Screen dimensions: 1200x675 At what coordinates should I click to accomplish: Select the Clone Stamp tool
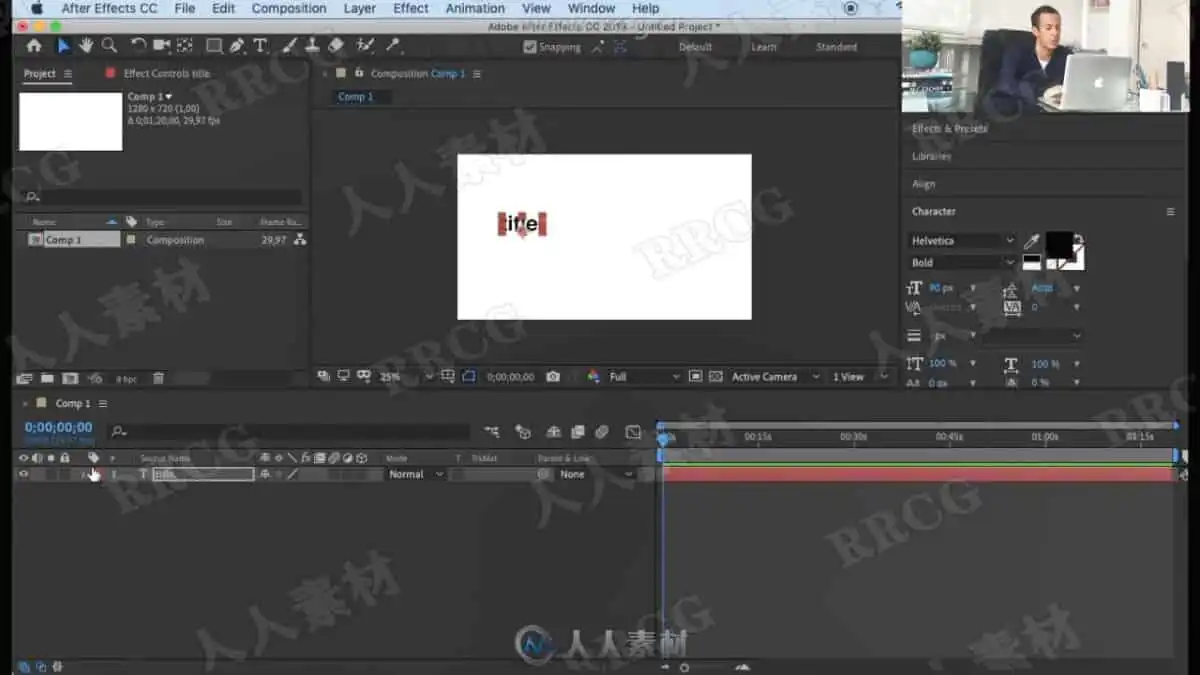point(312,46)
